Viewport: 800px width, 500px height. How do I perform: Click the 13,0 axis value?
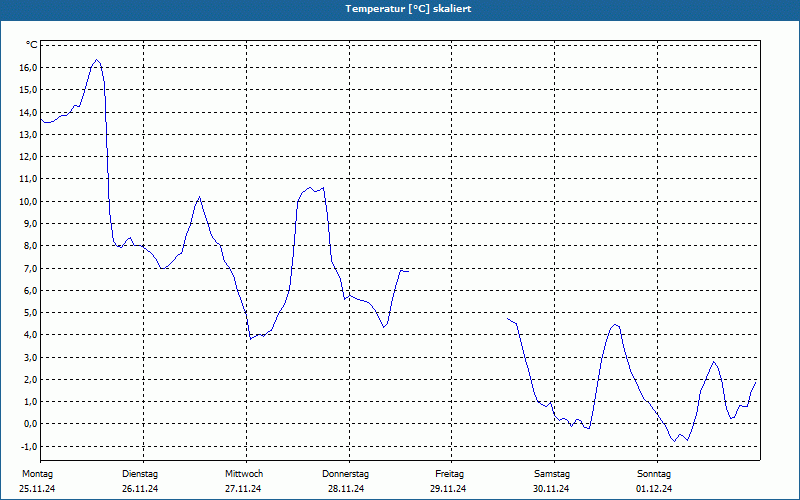[28, 135]
